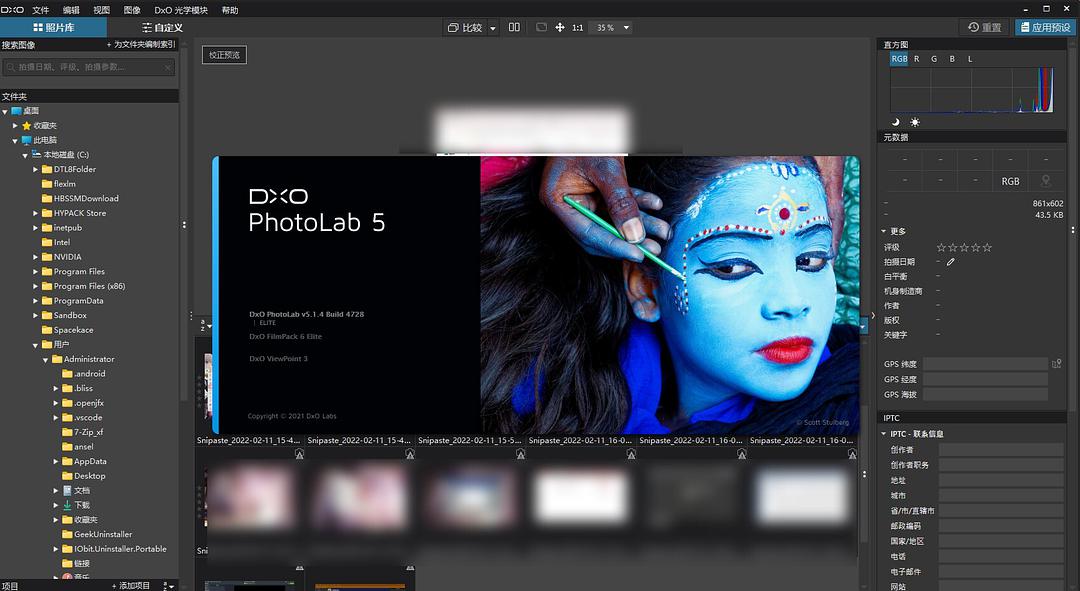Screen dimensions: 1080x591
Task: Collapse the IPTC - 联系信息 section
Action: [884, 434]
